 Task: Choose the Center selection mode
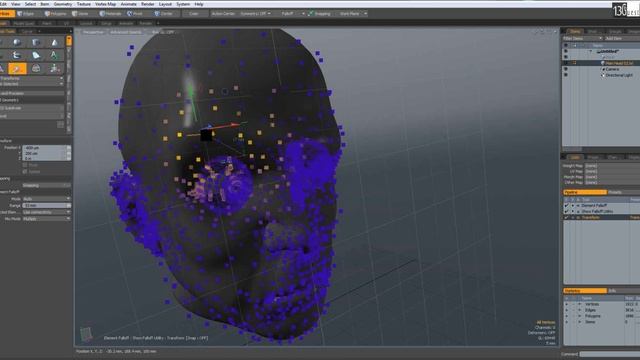(x=164, y=13)
